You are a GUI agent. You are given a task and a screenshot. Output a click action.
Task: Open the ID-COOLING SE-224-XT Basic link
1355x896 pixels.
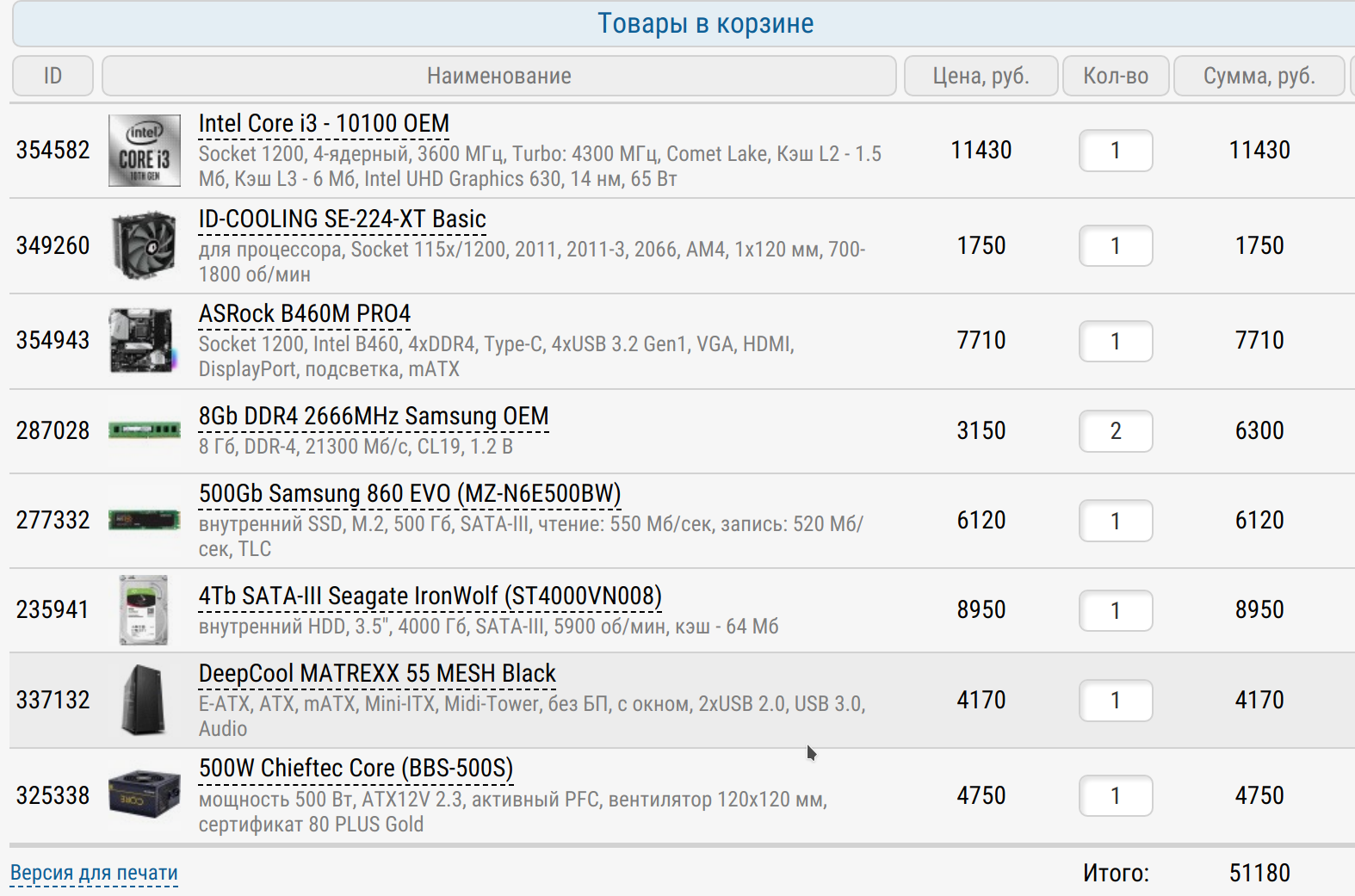(x=343, y=219)
